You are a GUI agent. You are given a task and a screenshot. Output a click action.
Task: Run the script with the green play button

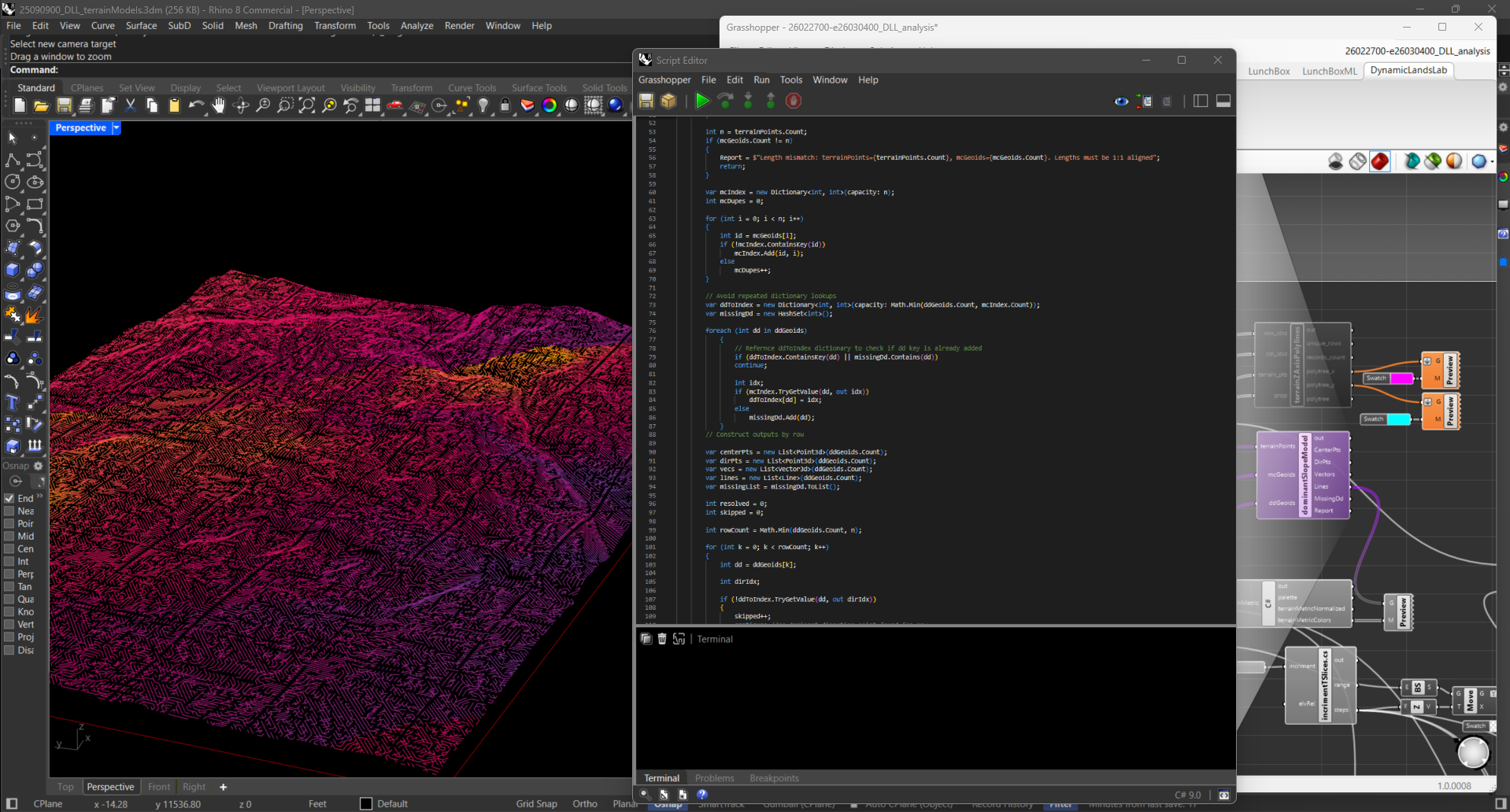(x=702, y=101)
